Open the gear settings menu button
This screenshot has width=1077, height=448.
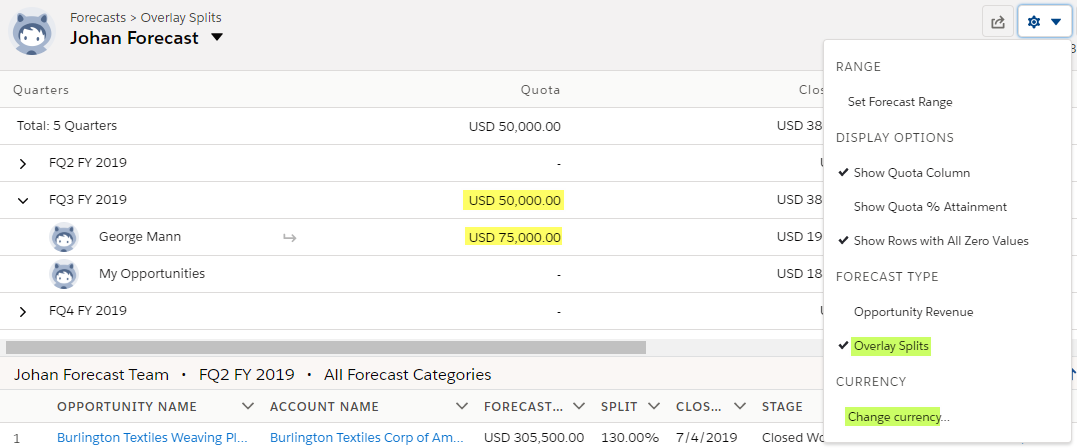pyautogui.click(x=1044, y=22)
